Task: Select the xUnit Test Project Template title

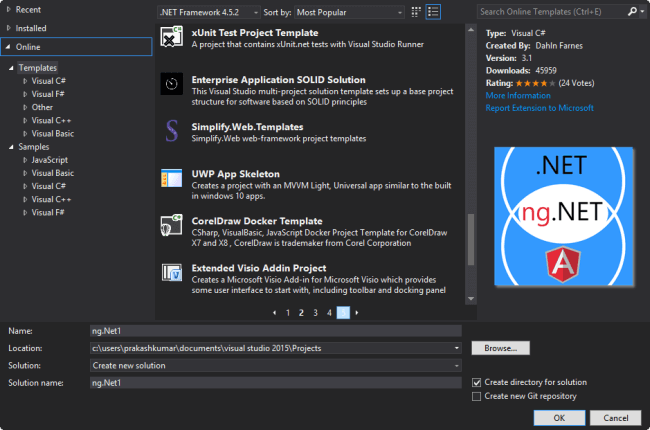Action: point(255,33)
